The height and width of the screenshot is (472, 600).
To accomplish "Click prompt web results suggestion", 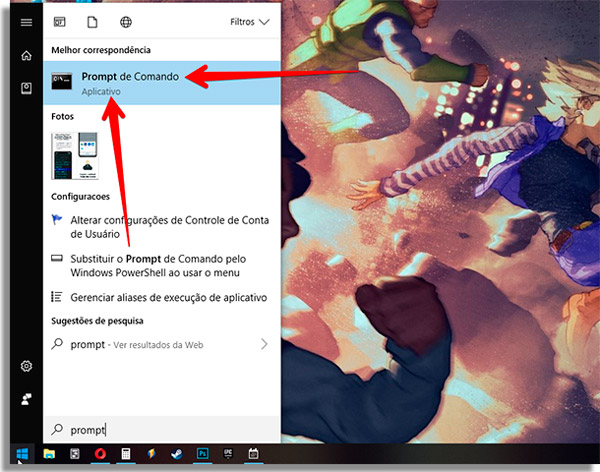I will (162, 345).
